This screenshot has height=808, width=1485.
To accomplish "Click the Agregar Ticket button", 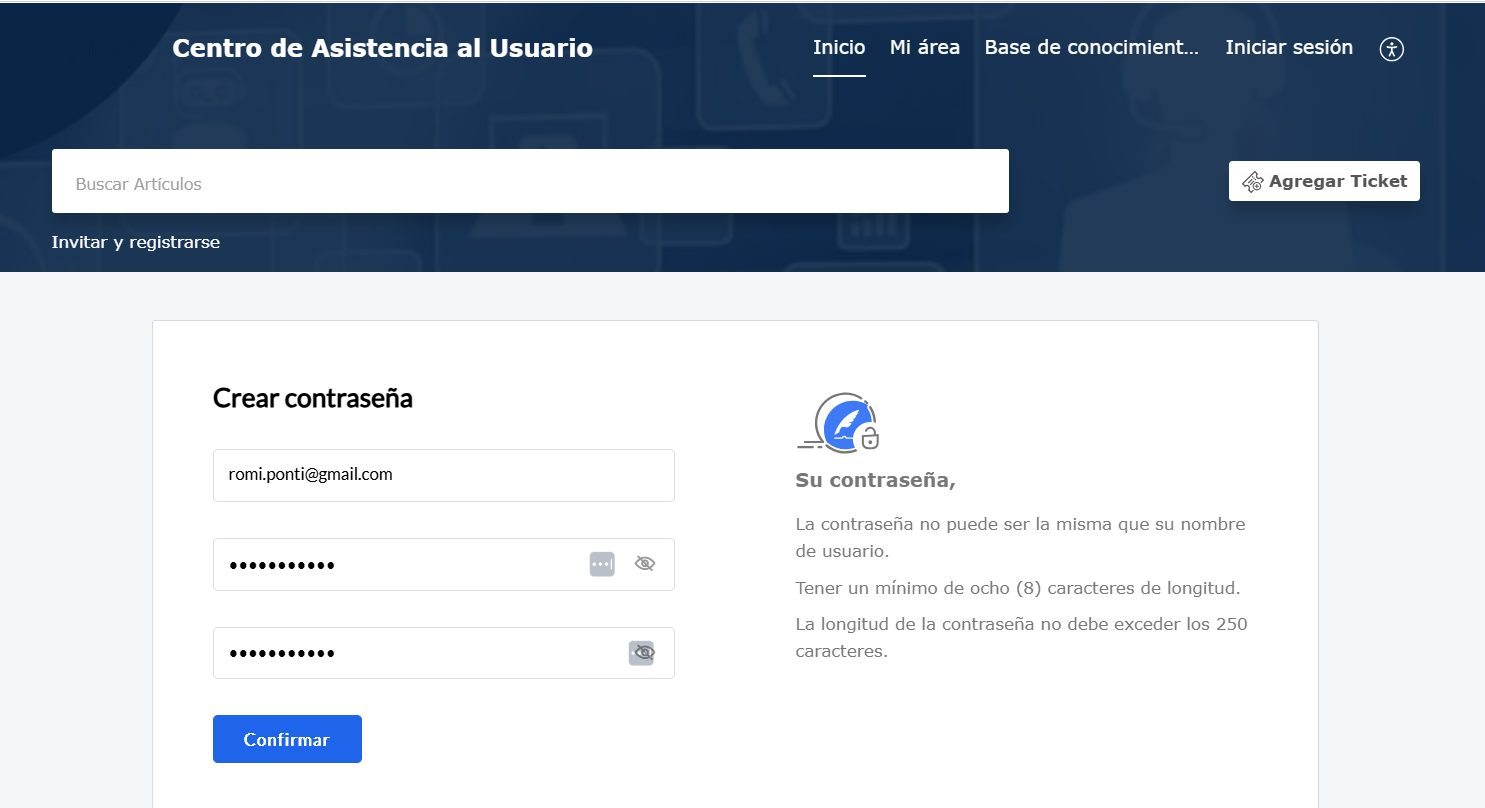I will pos(1324,181).
